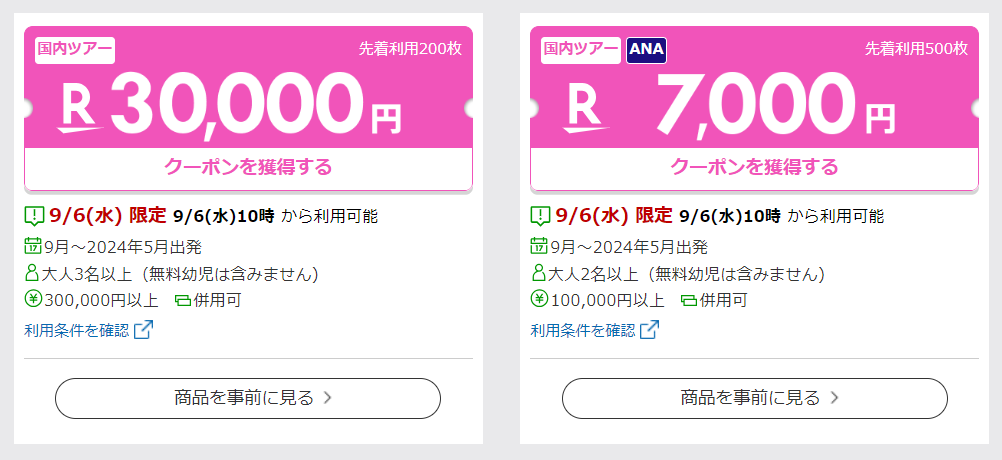The image size is (1002, 460).
Task: Click the yen circle icon by 300,000円以上
Action: pos(33,298)
